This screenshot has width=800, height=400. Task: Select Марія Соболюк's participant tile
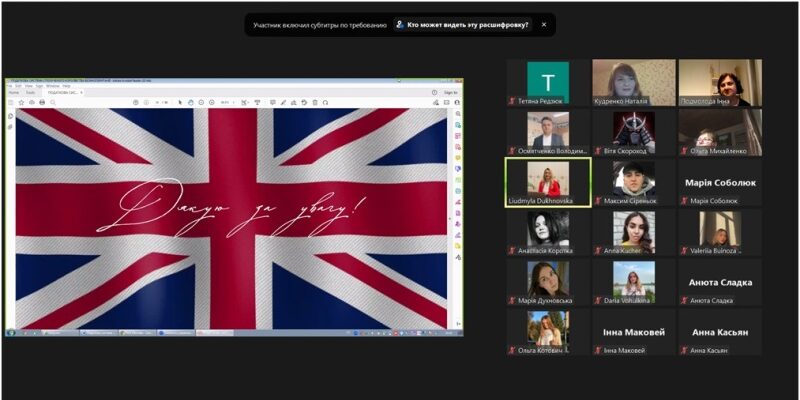tap(720, 182)
